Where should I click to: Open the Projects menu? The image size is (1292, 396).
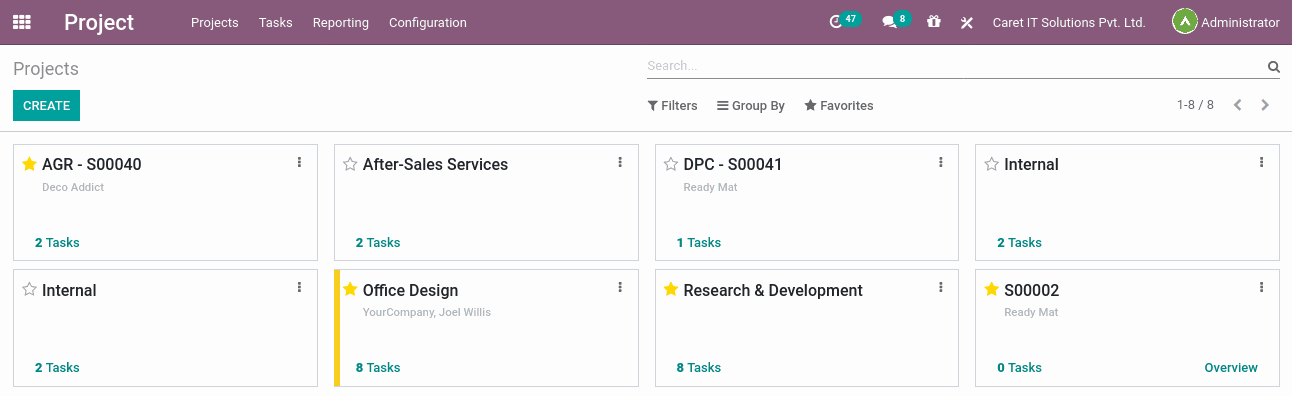[x=214, y=22]
